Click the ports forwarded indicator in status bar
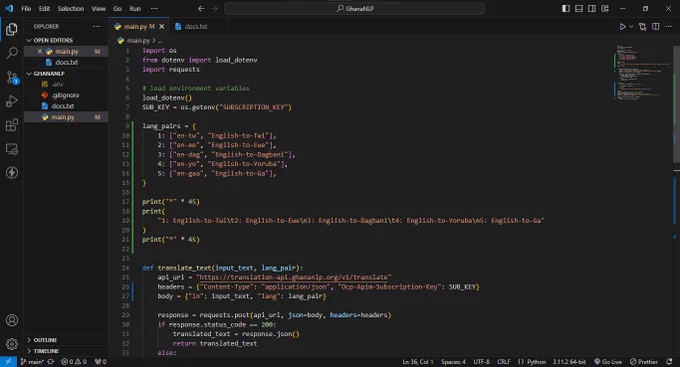This screenshot has width=680, height=367. coord(101,361)
